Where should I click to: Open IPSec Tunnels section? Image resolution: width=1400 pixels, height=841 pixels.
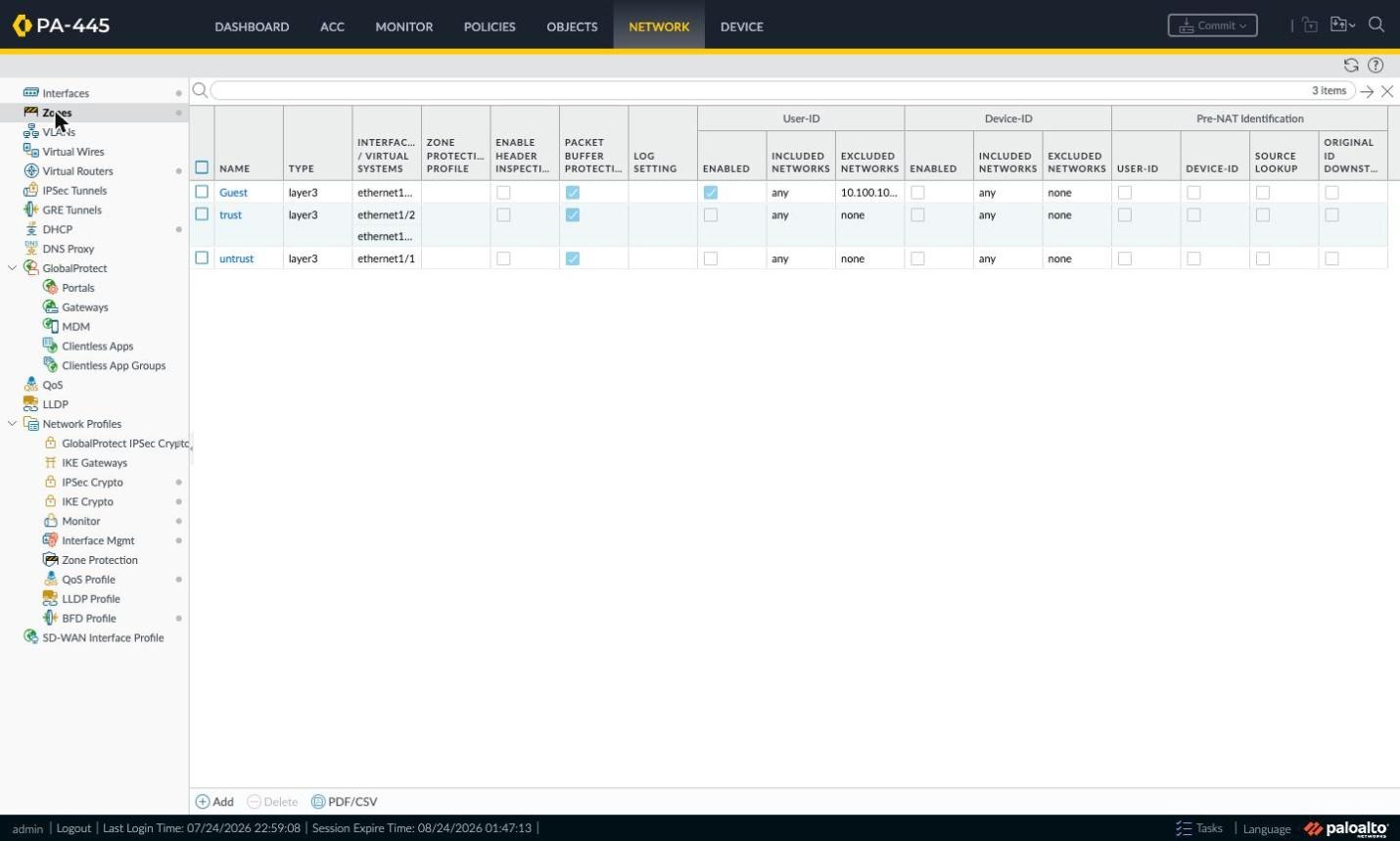[74, 191]
